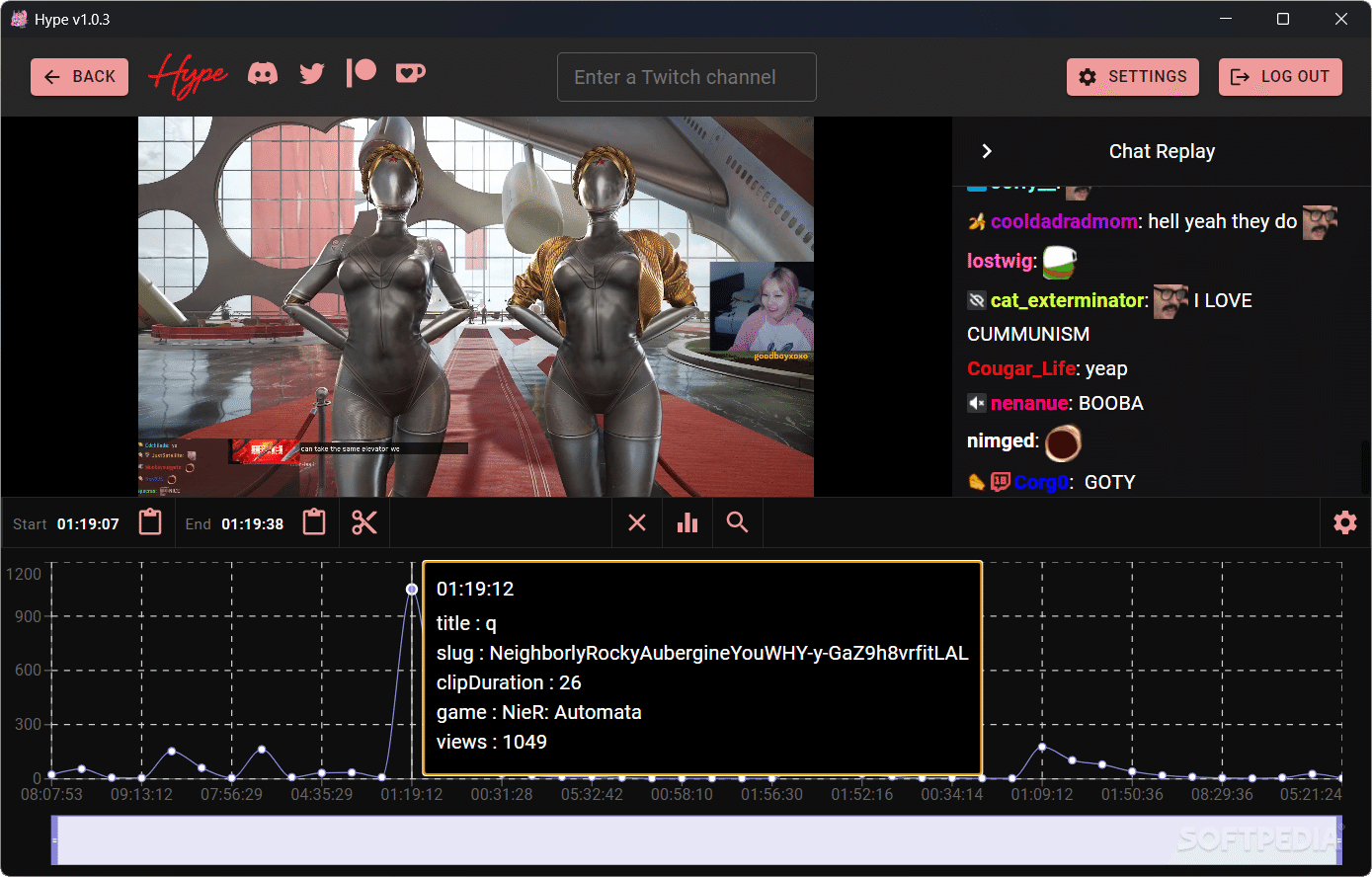The width and height of the screenshot is (1372, 877).
Task: Click the slug line in the tooltip
Action: [702, 653]
